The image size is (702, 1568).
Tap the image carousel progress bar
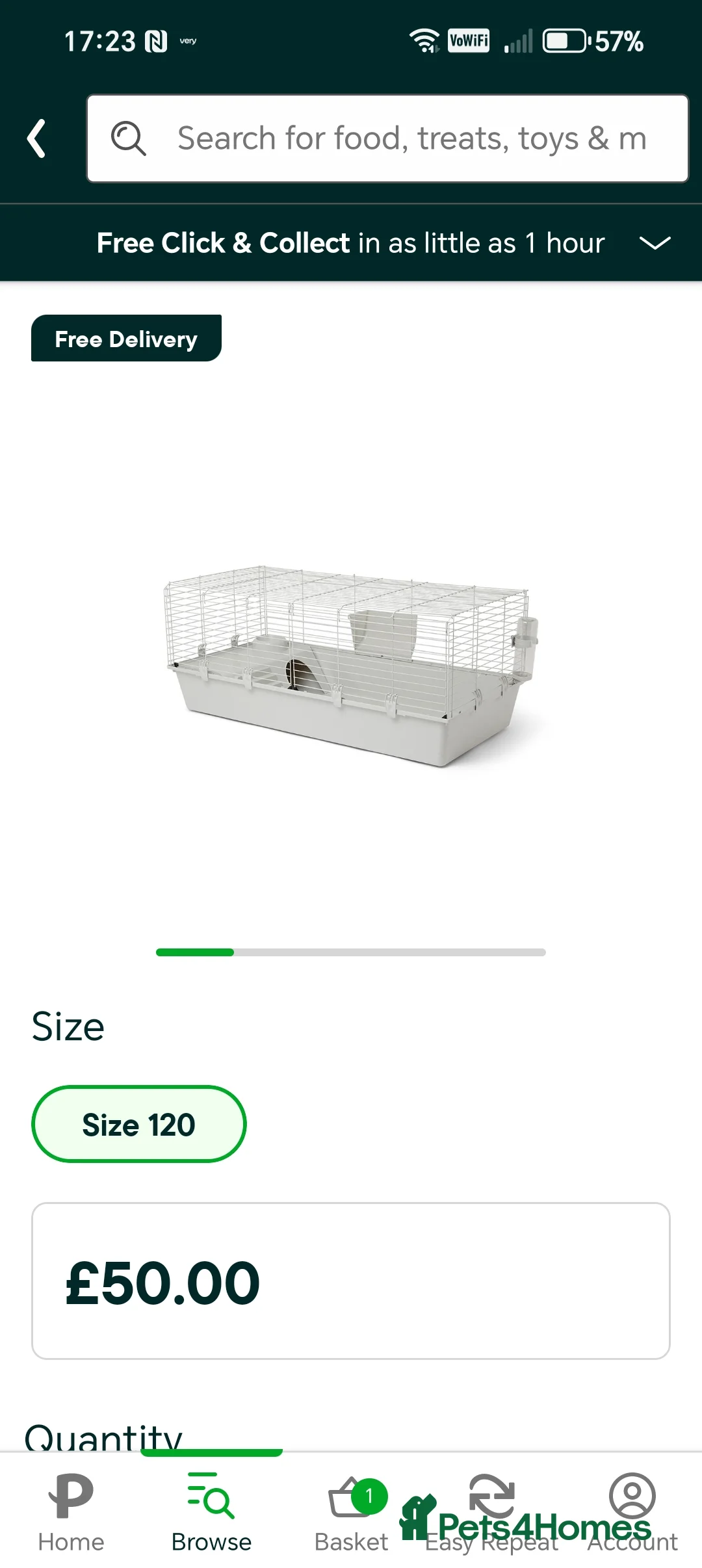351,952
